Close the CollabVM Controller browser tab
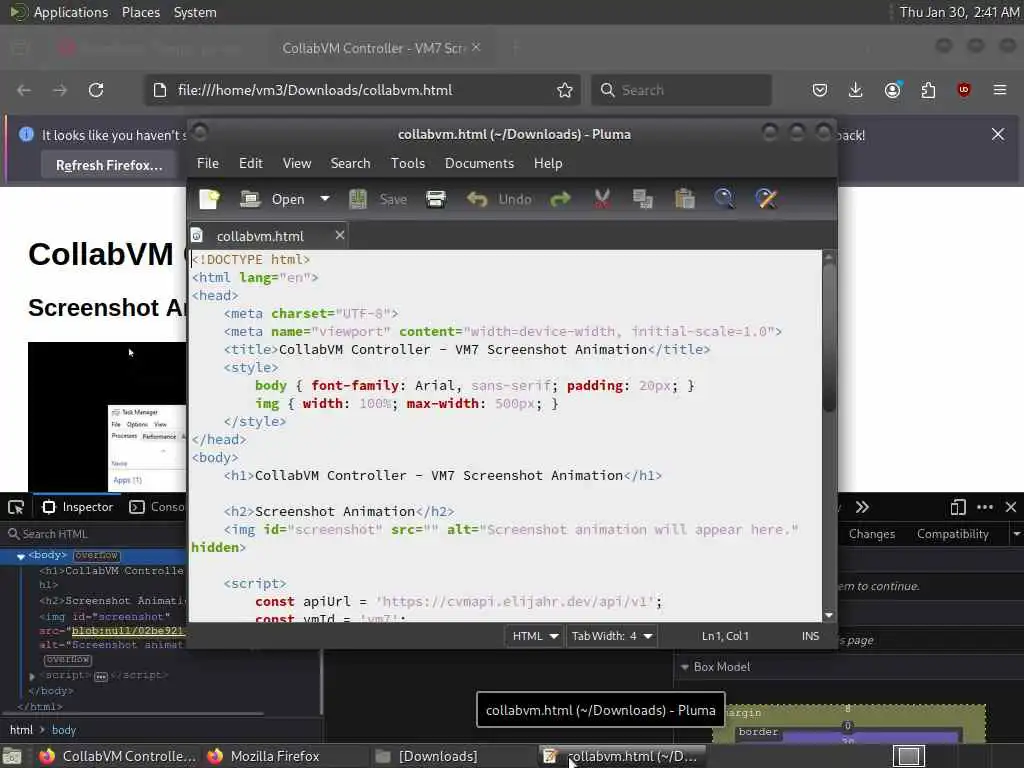Image resolution: width=1024 pixels, height=768 pixels. [x=476, y=47]
